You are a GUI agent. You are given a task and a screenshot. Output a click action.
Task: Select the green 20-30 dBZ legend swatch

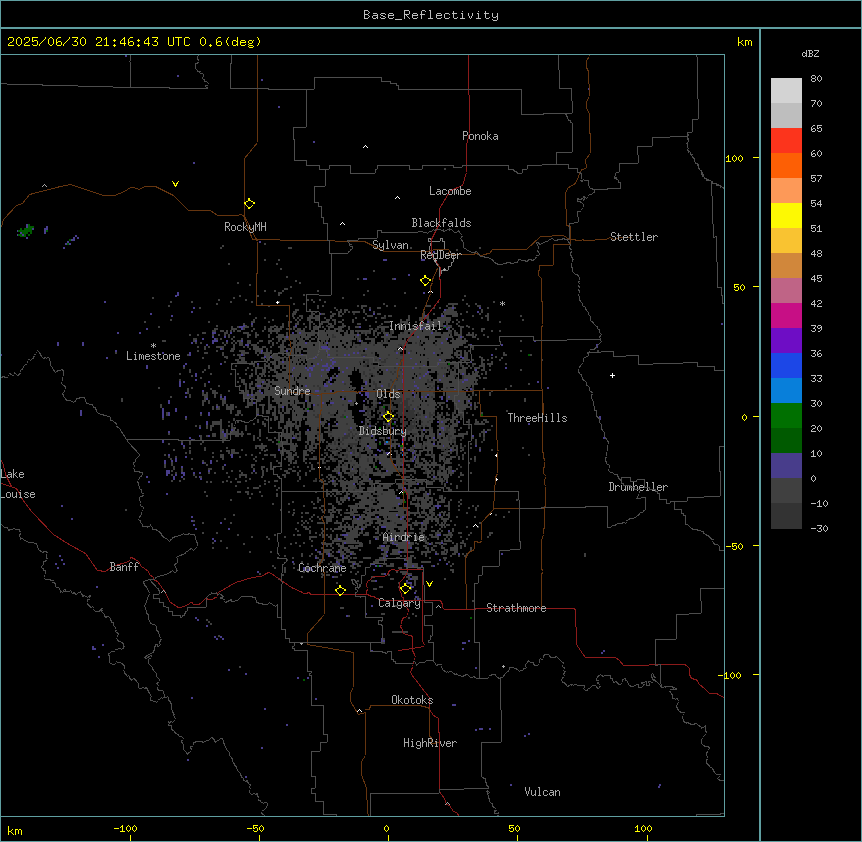pos(786,416)
